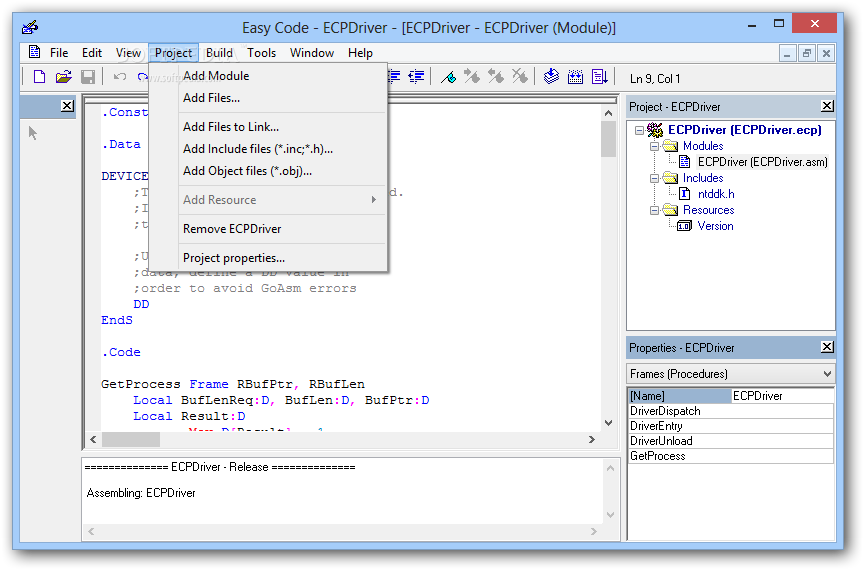The width and height of the screenshot is (864, 570).
Task: Select GetProcess in procedures list
Action: (x=730, y=456)
